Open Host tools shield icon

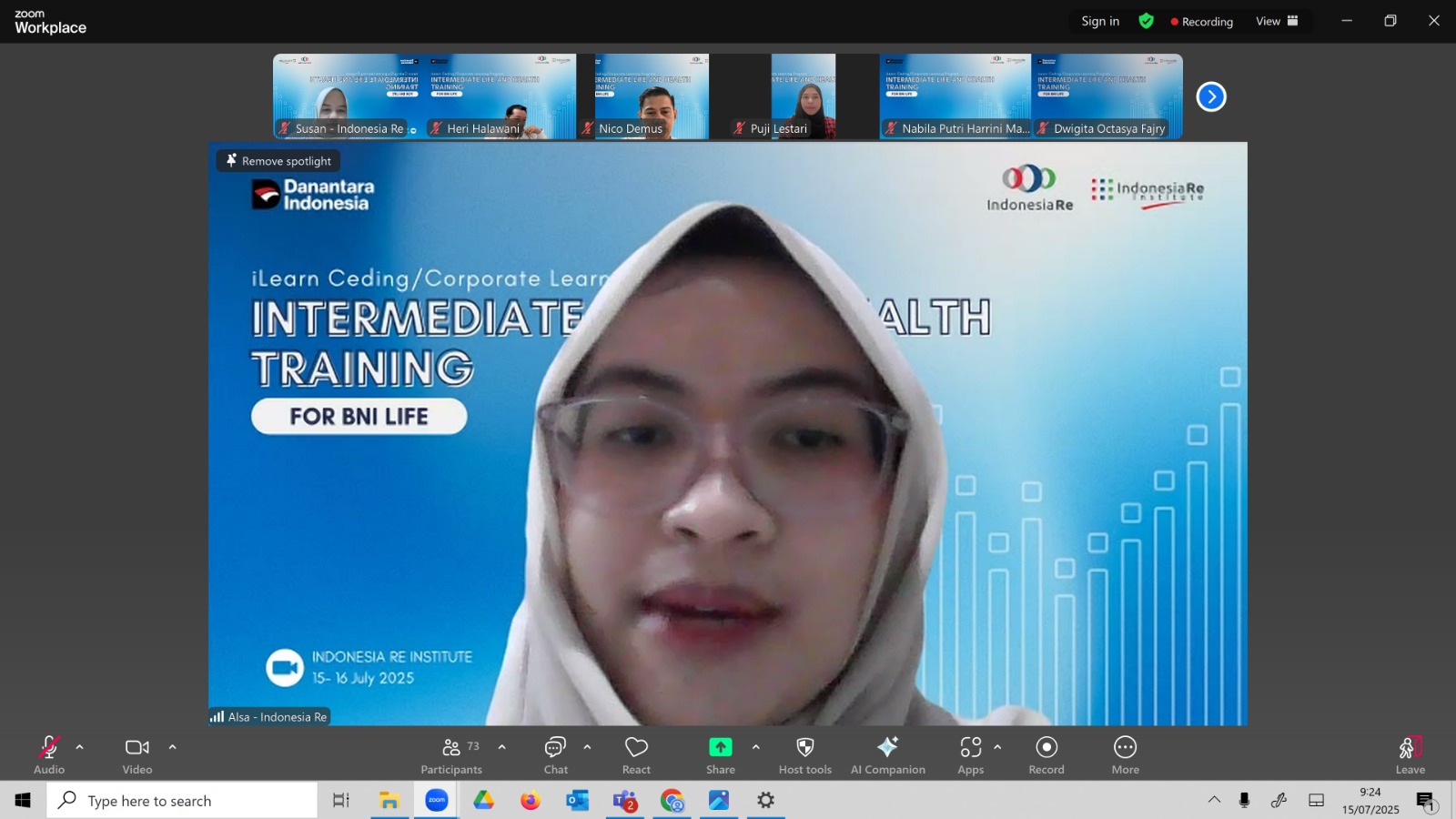pos(805,755)
